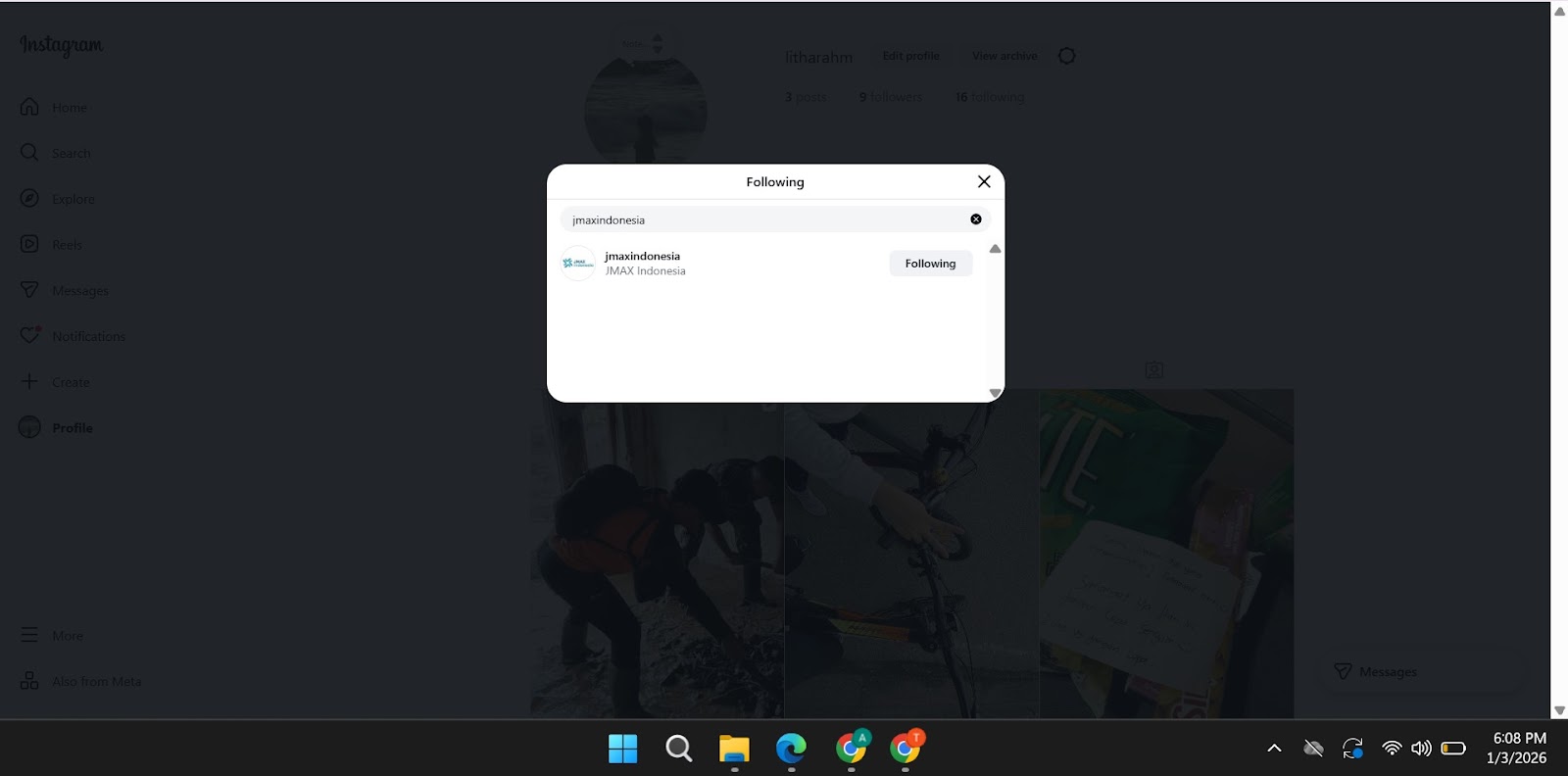Screen dimensions: 1568x776
Task: Close the Following dialog
Action: pyautogui.click(x=984, y=181)
